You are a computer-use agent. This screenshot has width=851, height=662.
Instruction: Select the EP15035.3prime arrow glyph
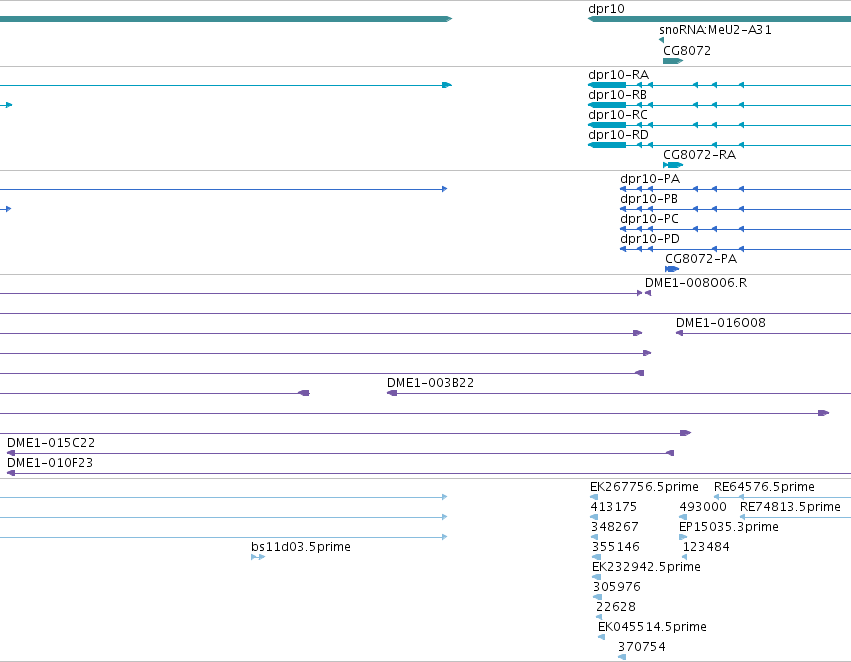click(x=683, y=537)
